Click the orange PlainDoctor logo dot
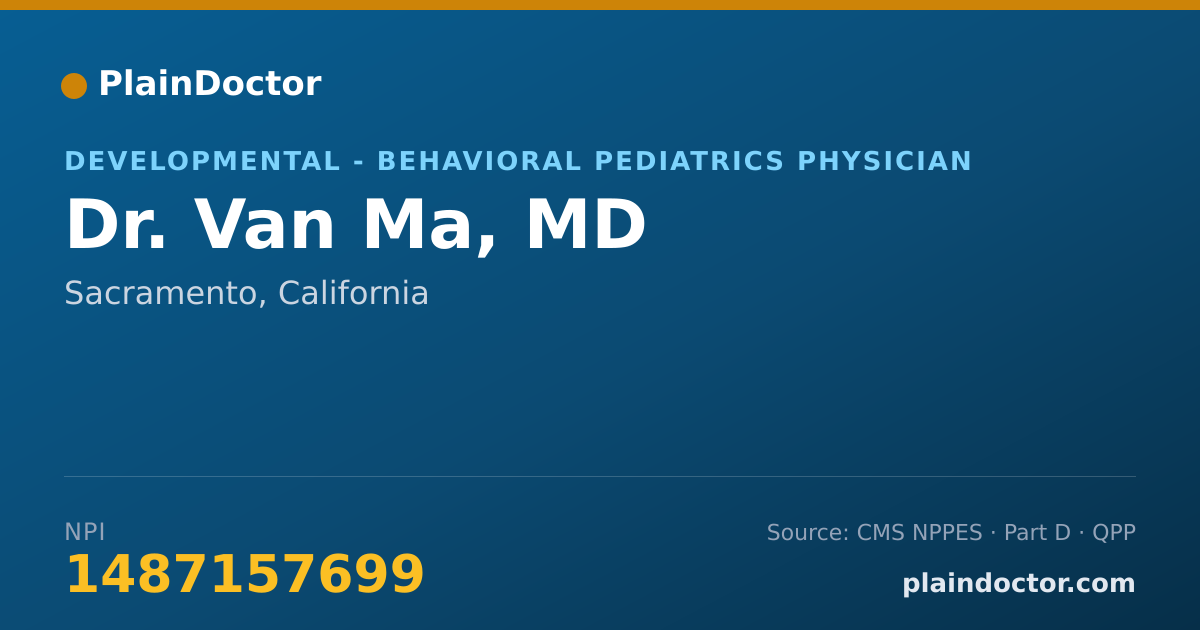1200x630 pixels. pyautogui.click(x=74, y=86)
